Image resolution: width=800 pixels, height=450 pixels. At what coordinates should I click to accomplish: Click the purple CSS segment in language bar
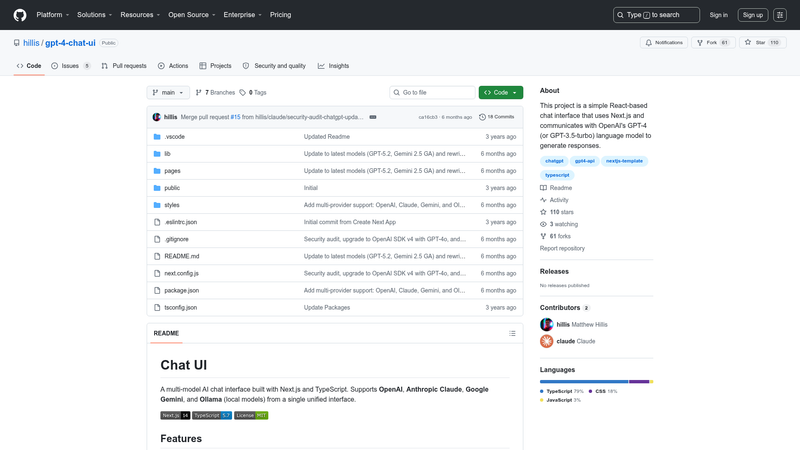[639, 381]
